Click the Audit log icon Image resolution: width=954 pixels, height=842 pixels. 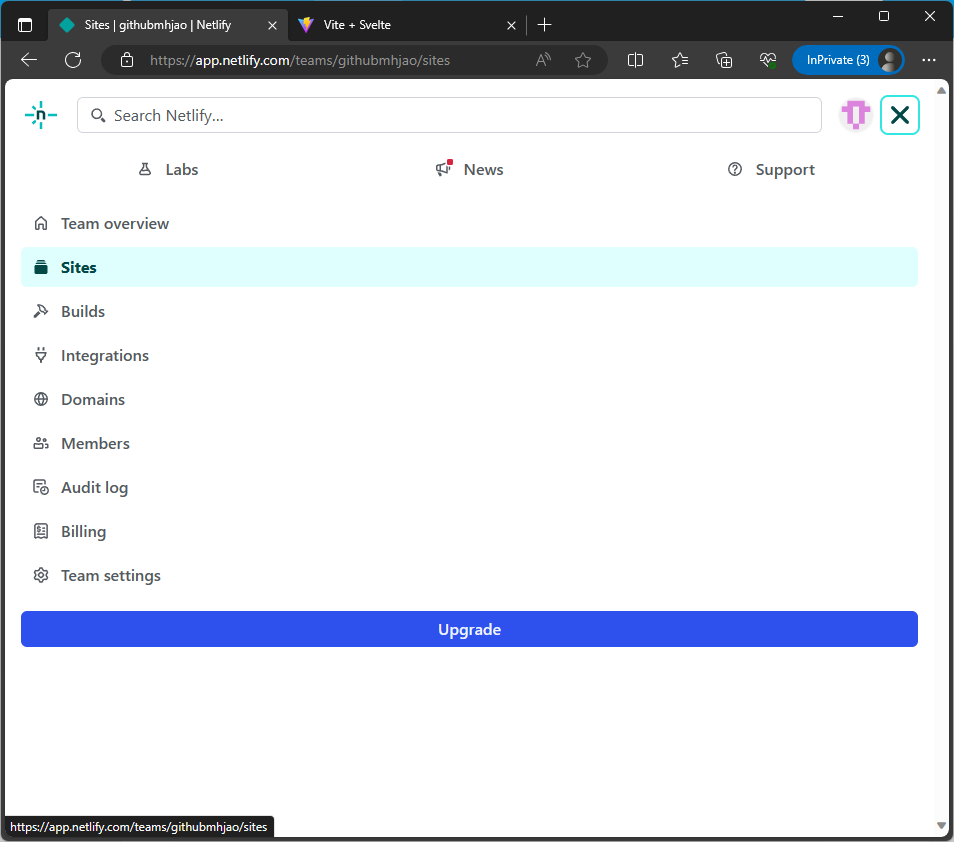41,487
